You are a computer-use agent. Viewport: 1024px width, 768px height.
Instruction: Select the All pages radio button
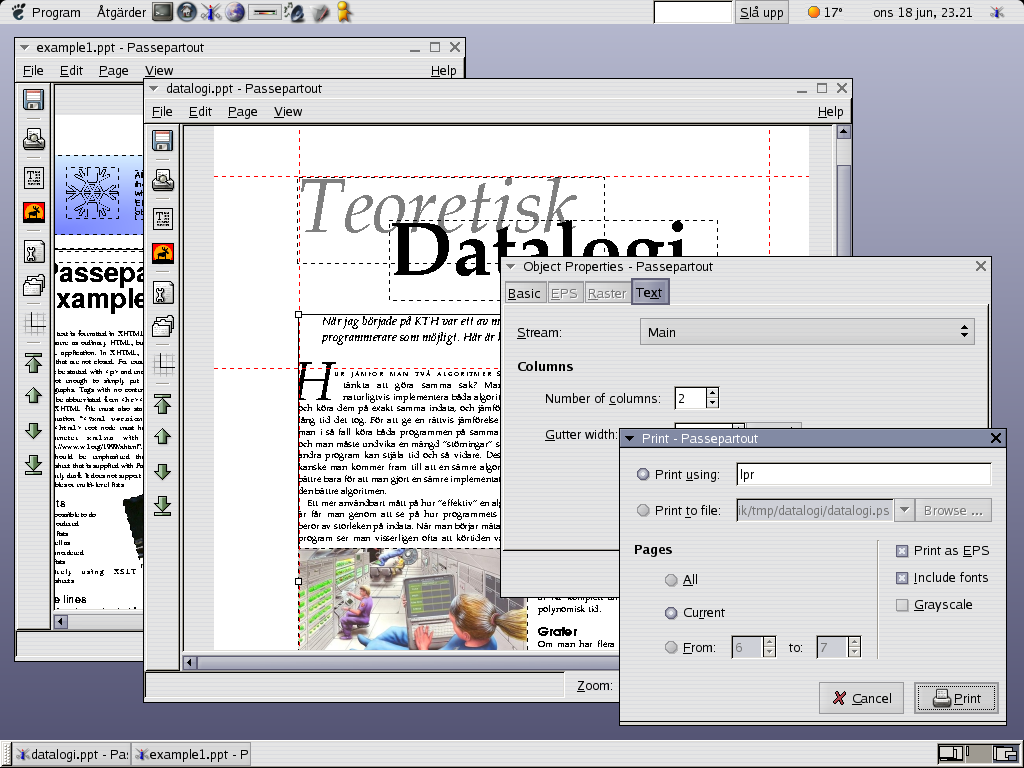[670, 580]
